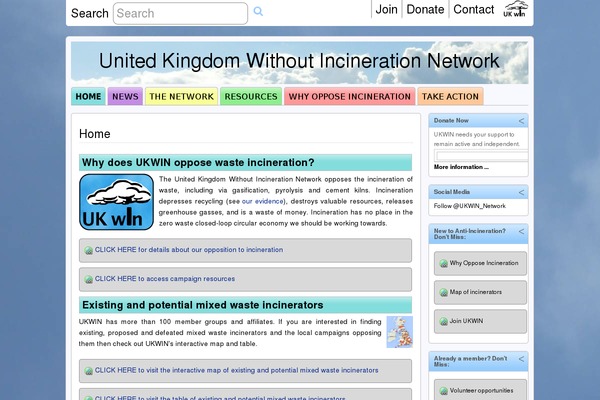Click the UK WIN logo in top bar

(515, 9)
